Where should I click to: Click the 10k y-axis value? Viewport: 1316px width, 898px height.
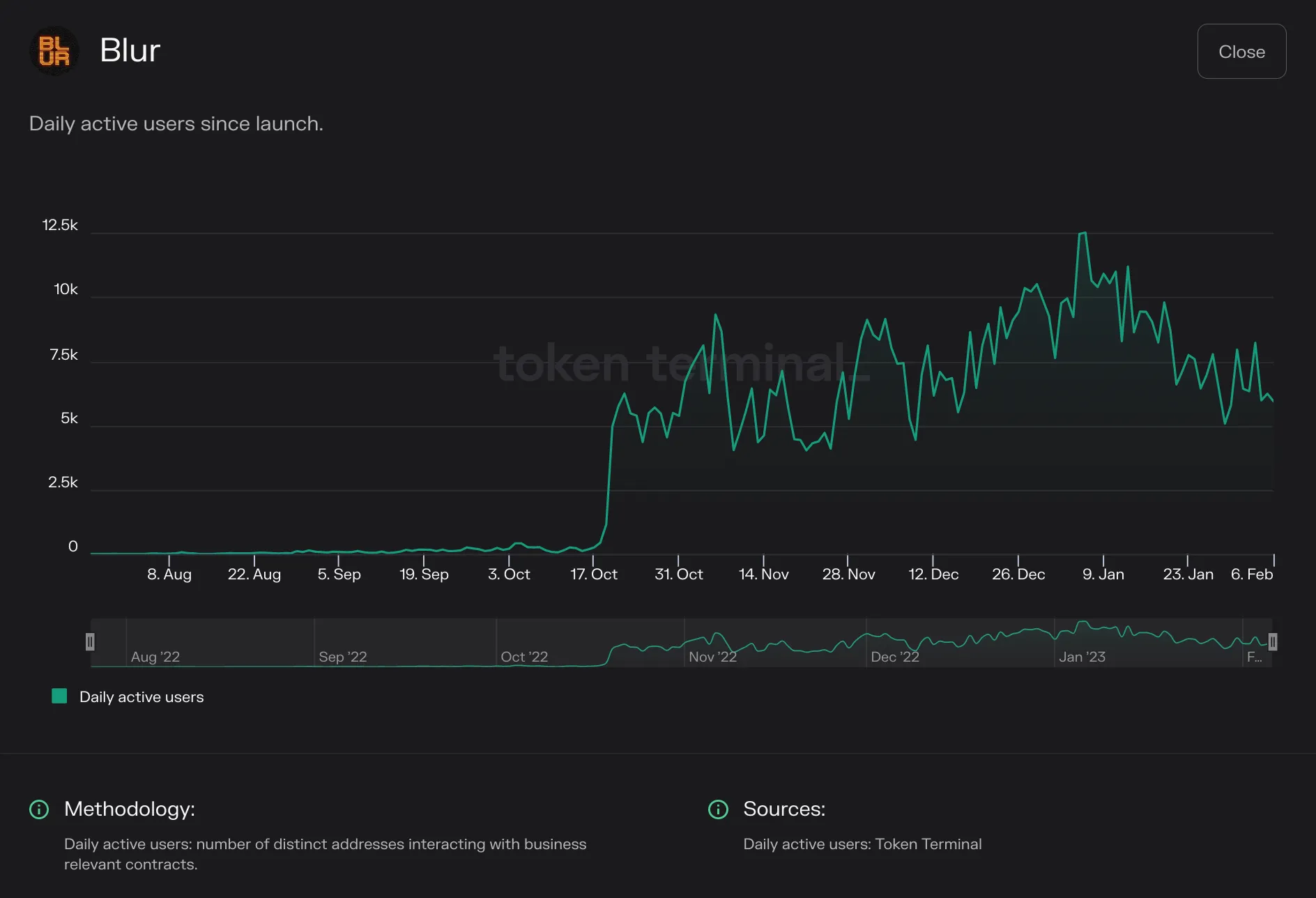tap(66, 289)
